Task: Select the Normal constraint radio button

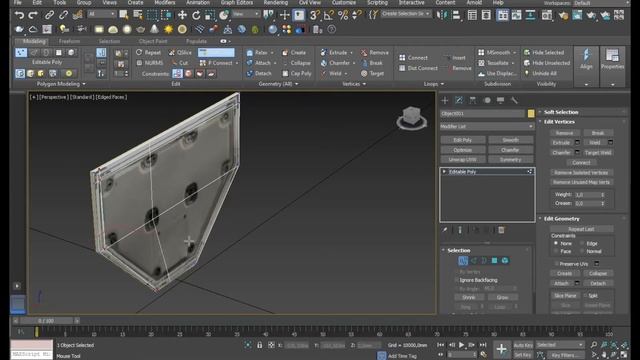Action: tap(582, 251)
